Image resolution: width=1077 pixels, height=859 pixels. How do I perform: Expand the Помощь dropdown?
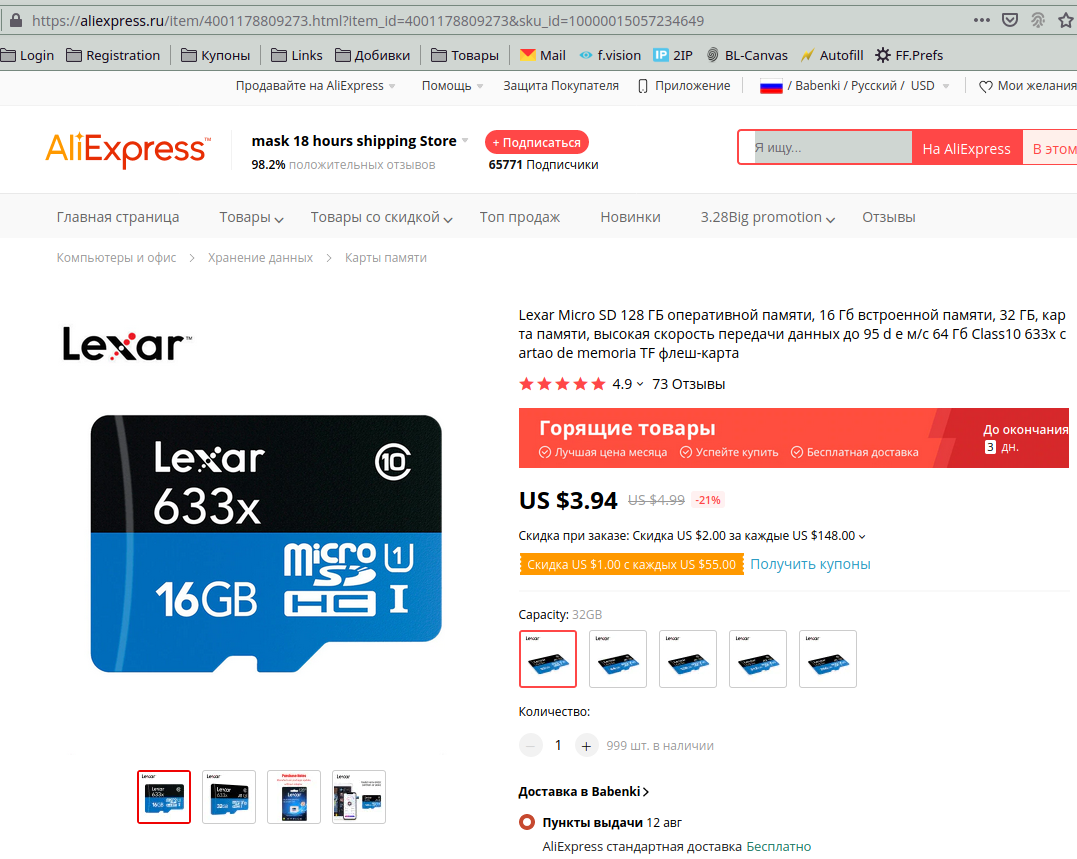453,86
